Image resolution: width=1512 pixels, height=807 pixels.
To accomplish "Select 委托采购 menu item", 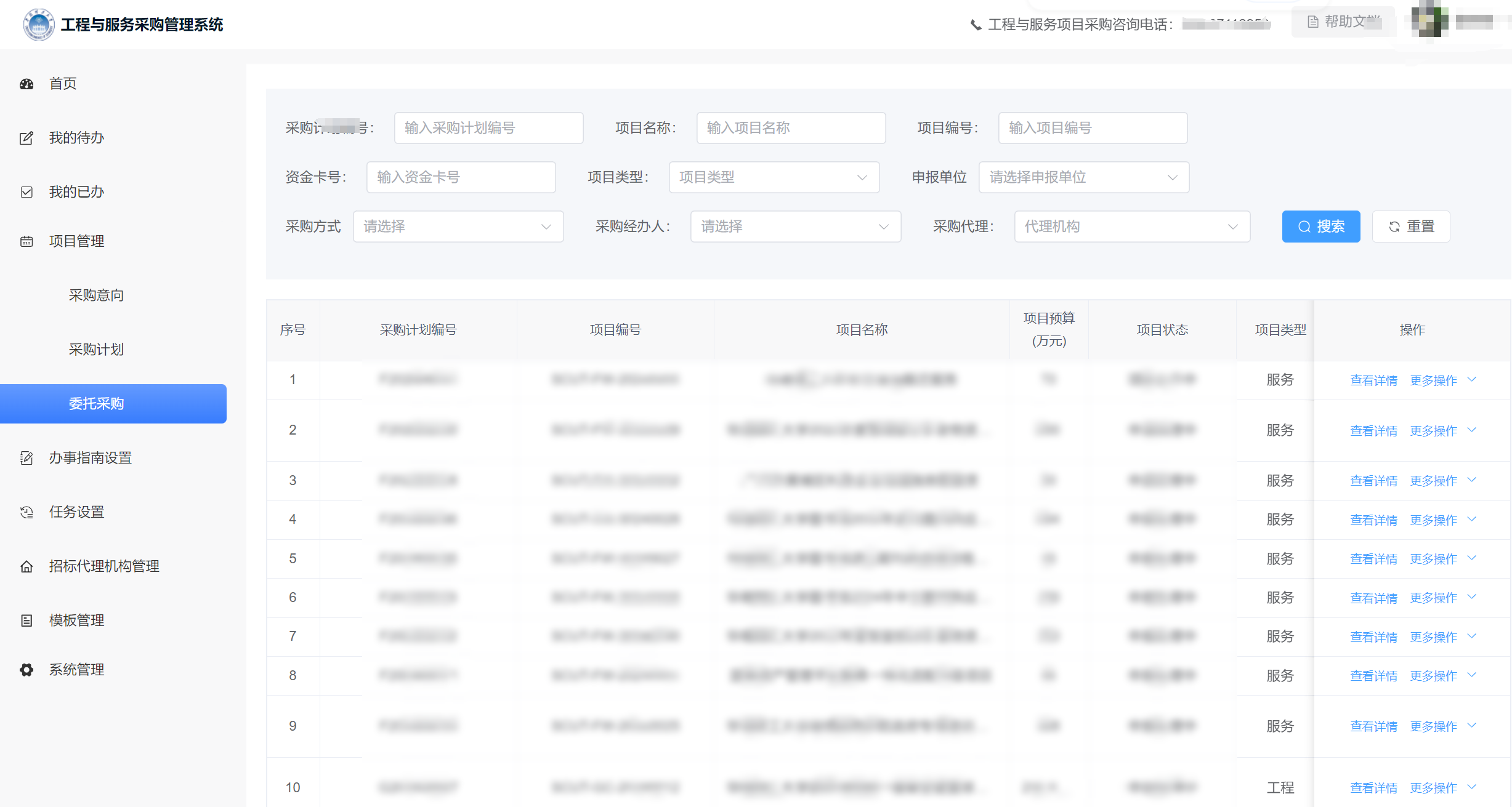I will click(97, 404).
